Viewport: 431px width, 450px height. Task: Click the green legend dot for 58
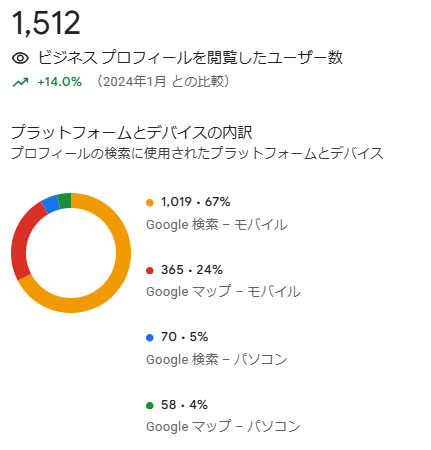150,405
